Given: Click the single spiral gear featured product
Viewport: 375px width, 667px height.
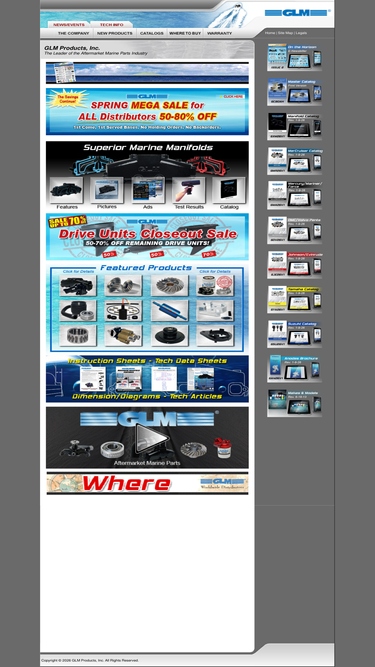Looking at the screenshot, I should point(169,285).
